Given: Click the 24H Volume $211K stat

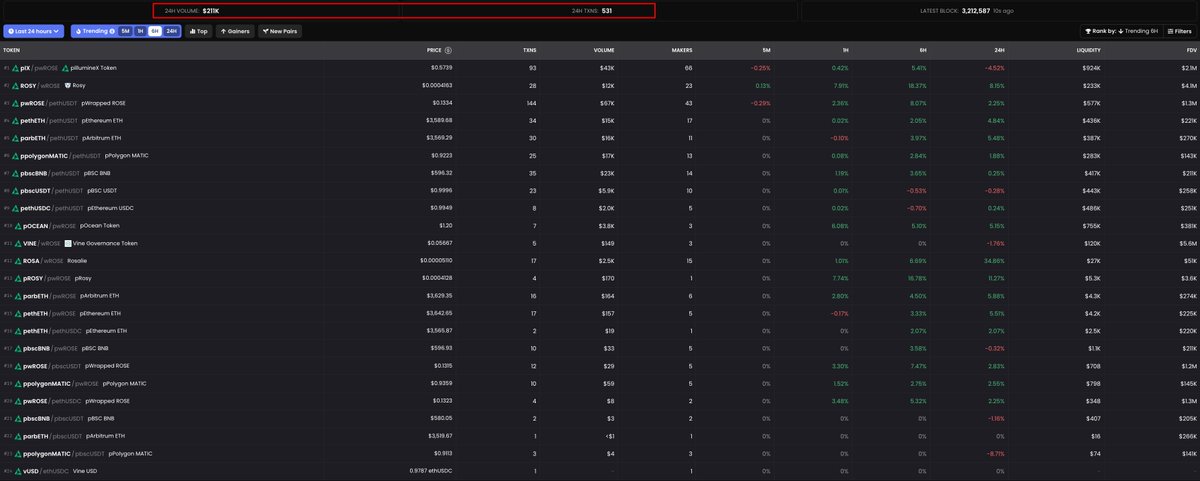Looking at the screenshot, I should point(190,11).
